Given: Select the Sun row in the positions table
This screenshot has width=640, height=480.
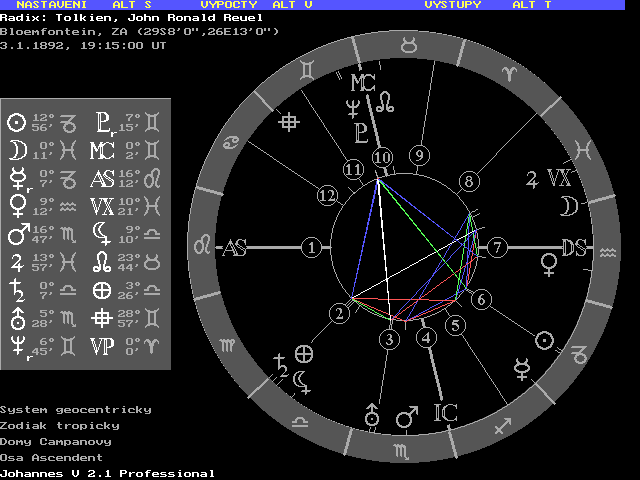Looking at the screenshot, I should coord(43,123).
